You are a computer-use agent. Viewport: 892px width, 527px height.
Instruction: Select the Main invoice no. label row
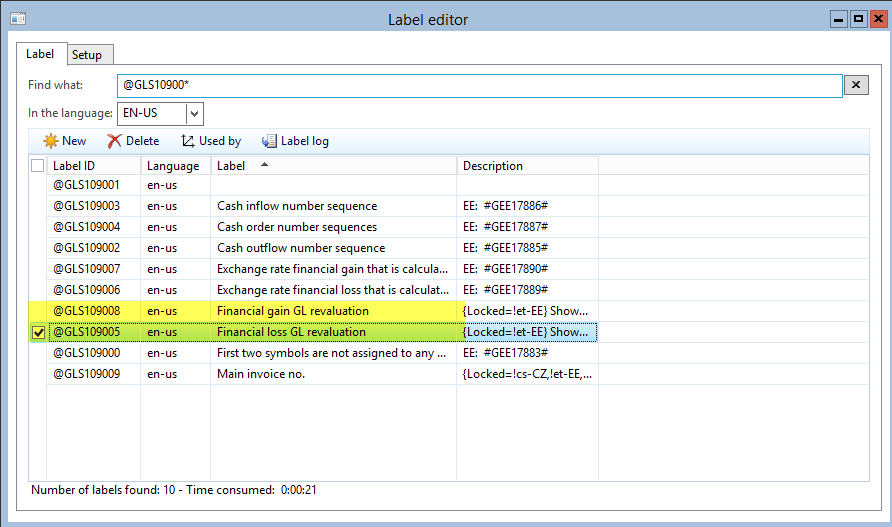pyautogui.click(x=261, y=374)
